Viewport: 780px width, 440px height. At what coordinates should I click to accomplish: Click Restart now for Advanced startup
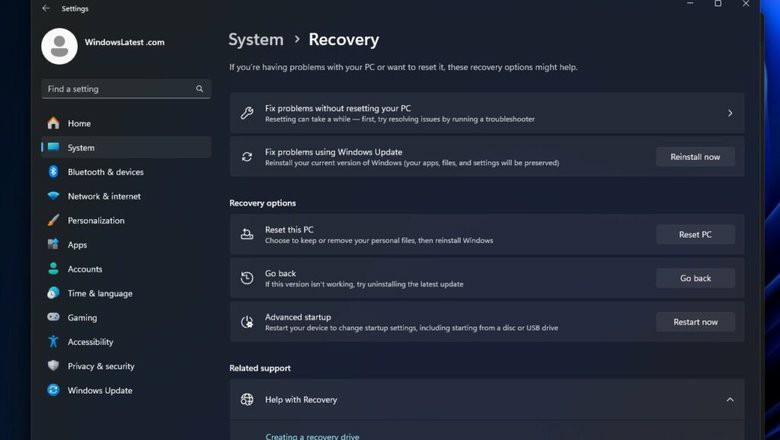695,322
